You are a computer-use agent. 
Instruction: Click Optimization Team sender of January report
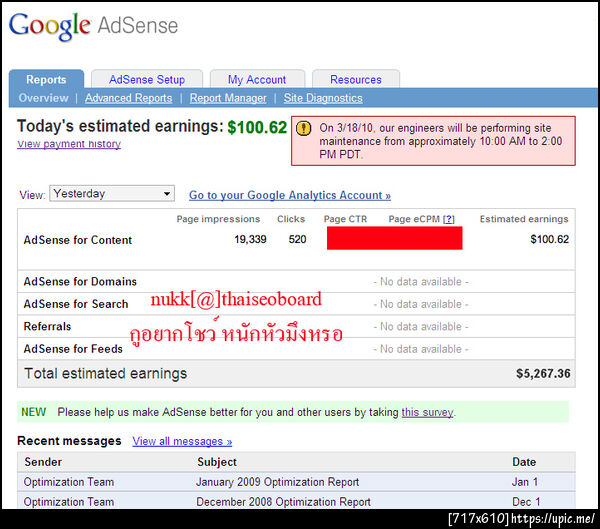tap(69, 482)
